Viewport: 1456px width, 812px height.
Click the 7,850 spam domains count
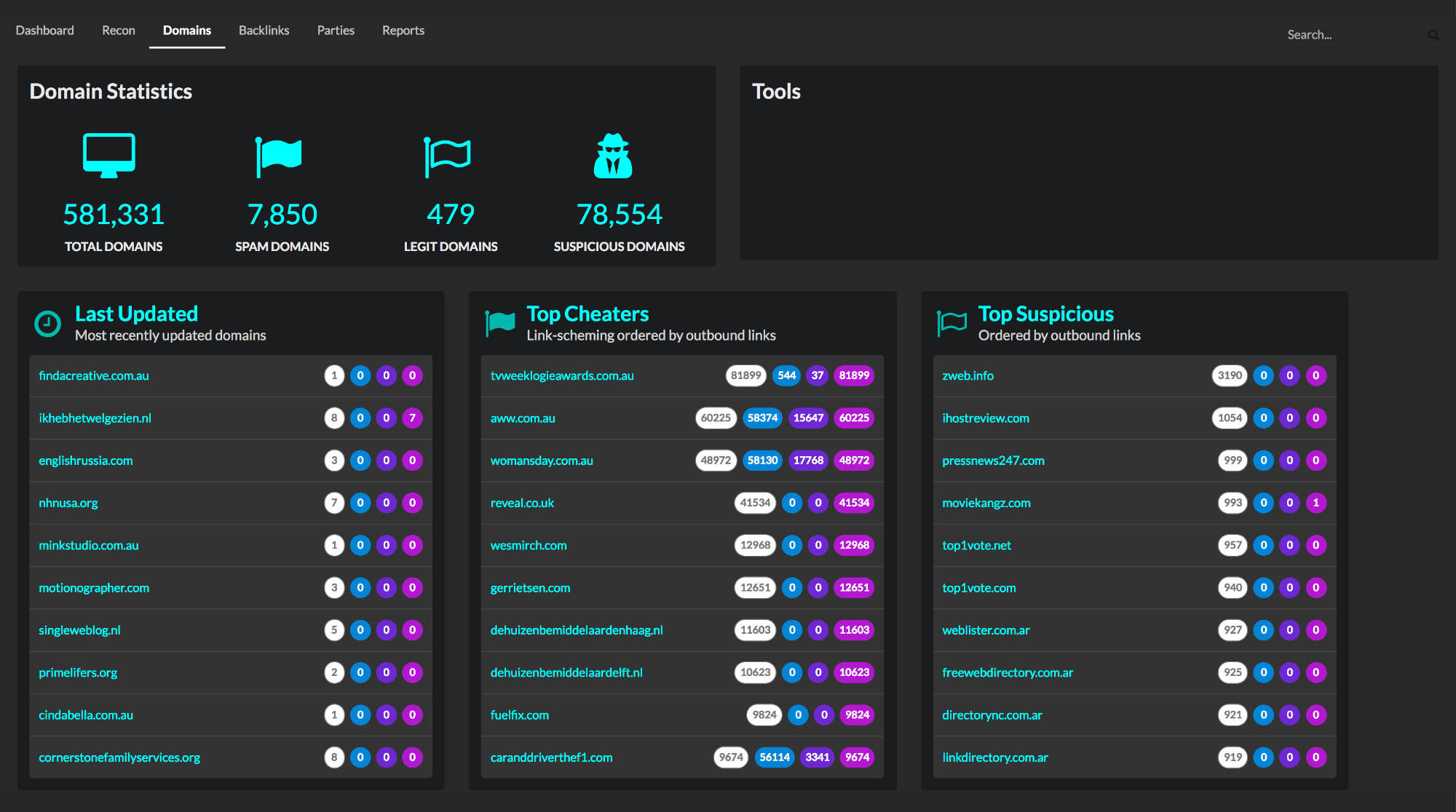(x=282, y=215)
